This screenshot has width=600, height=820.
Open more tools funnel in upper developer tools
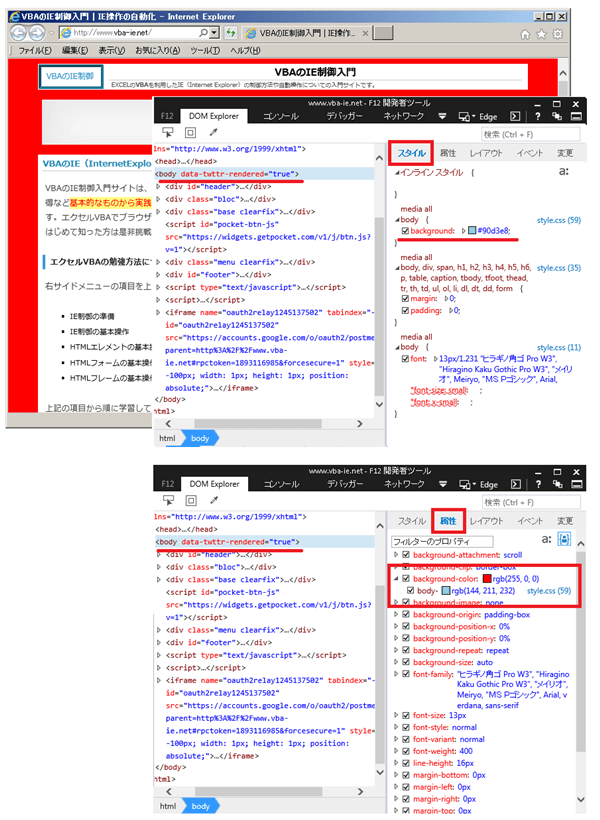click(442, 117)
